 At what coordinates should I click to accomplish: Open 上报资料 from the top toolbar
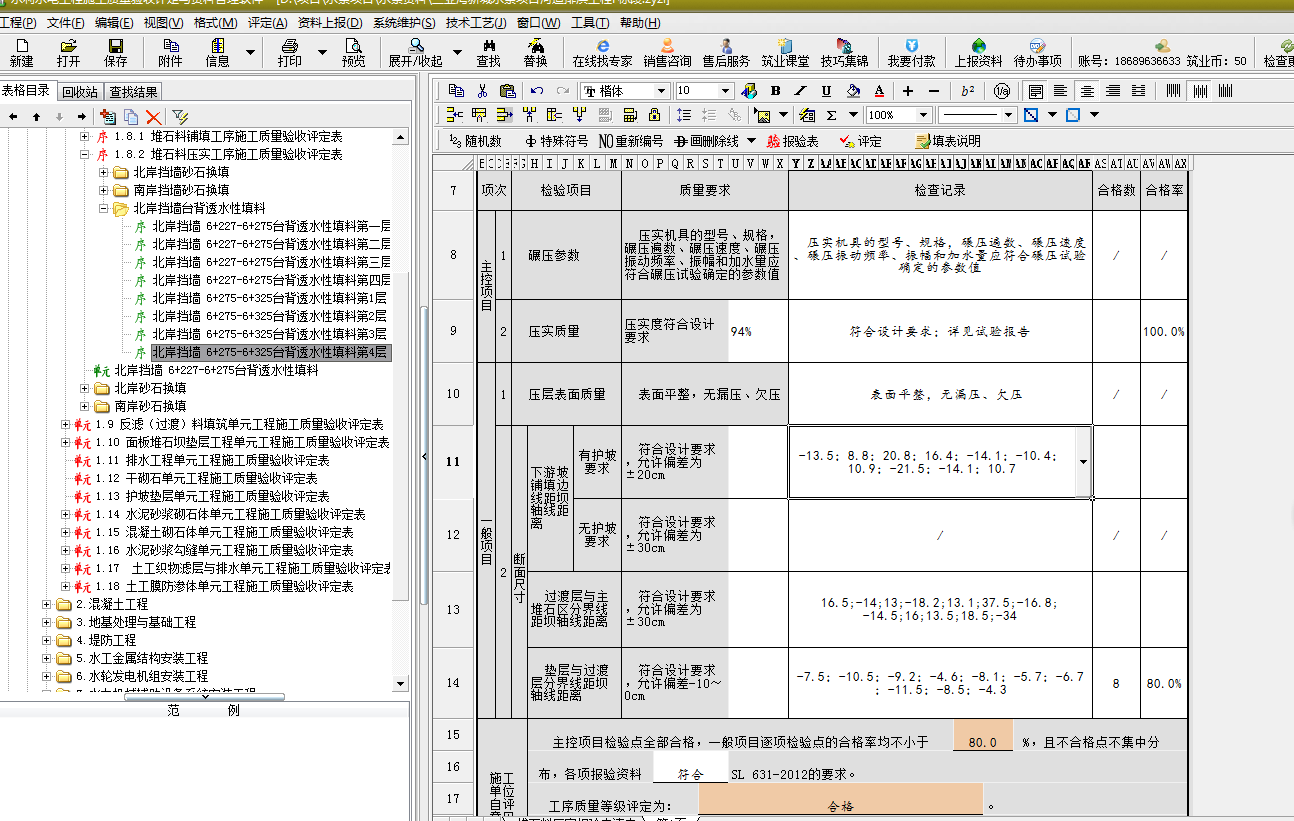pyautogui.click(x=977, y=52)
